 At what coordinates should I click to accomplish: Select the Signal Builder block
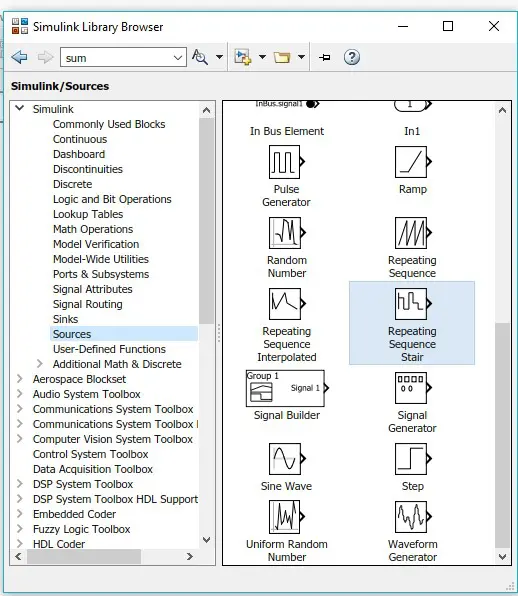click(287, 395)
